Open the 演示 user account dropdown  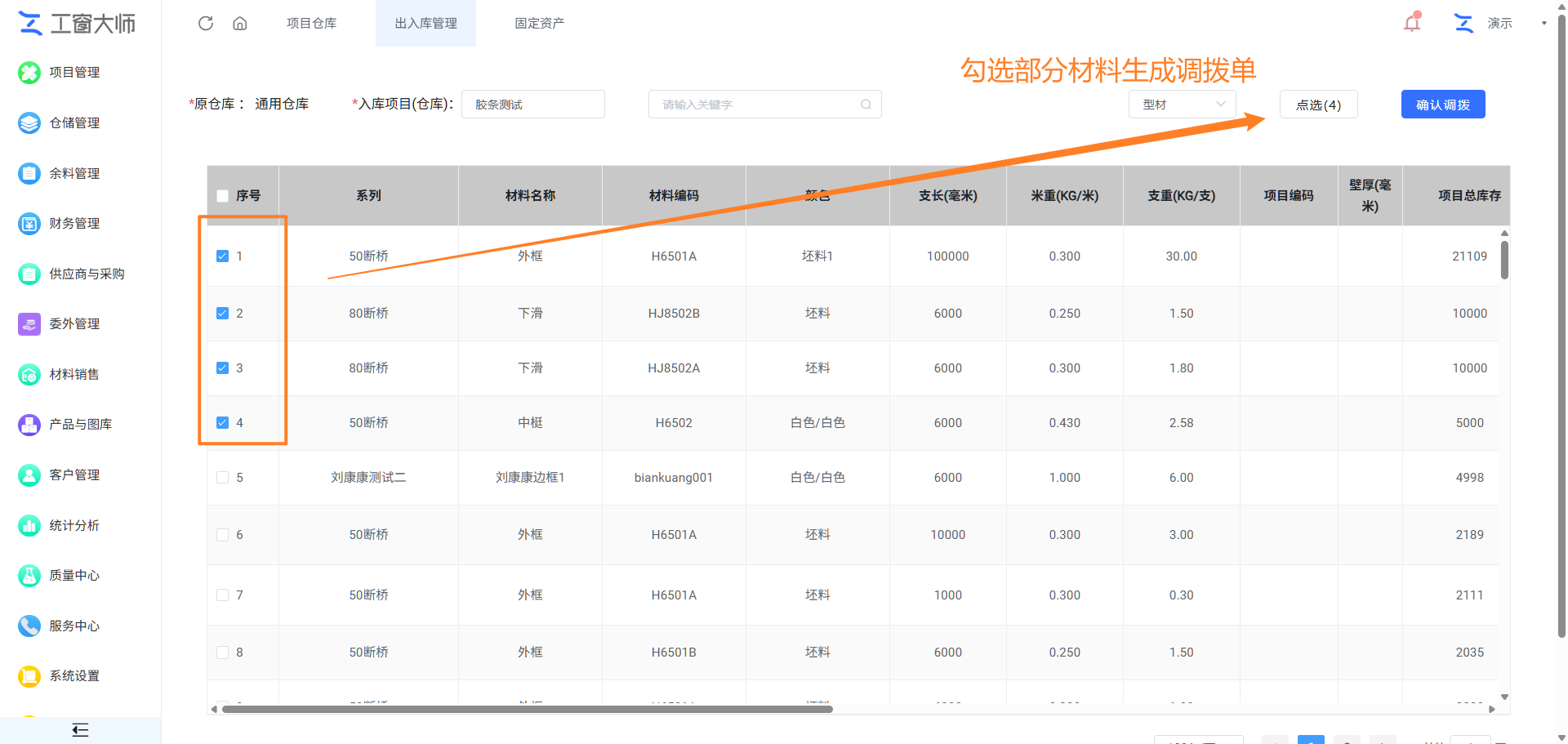tap(1543, 23)
